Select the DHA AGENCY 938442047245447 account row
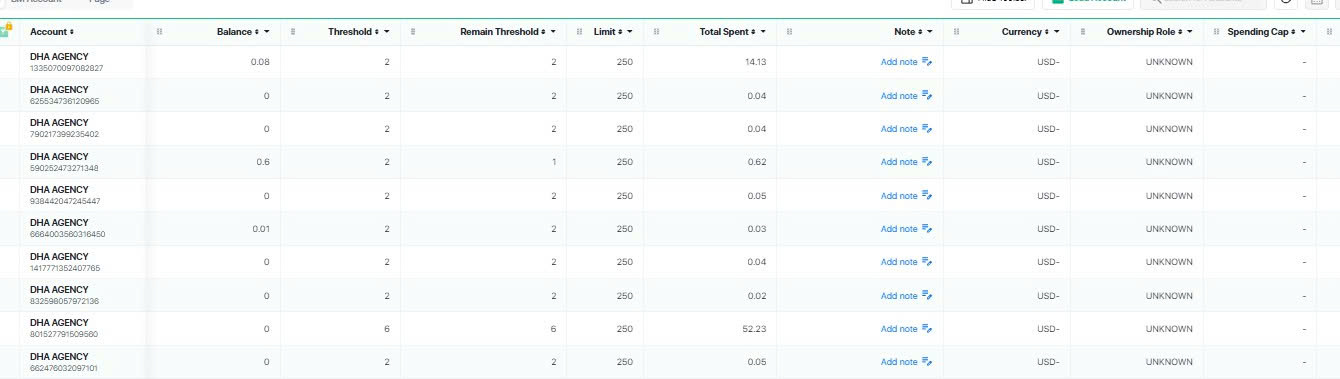 coord(670,195)
